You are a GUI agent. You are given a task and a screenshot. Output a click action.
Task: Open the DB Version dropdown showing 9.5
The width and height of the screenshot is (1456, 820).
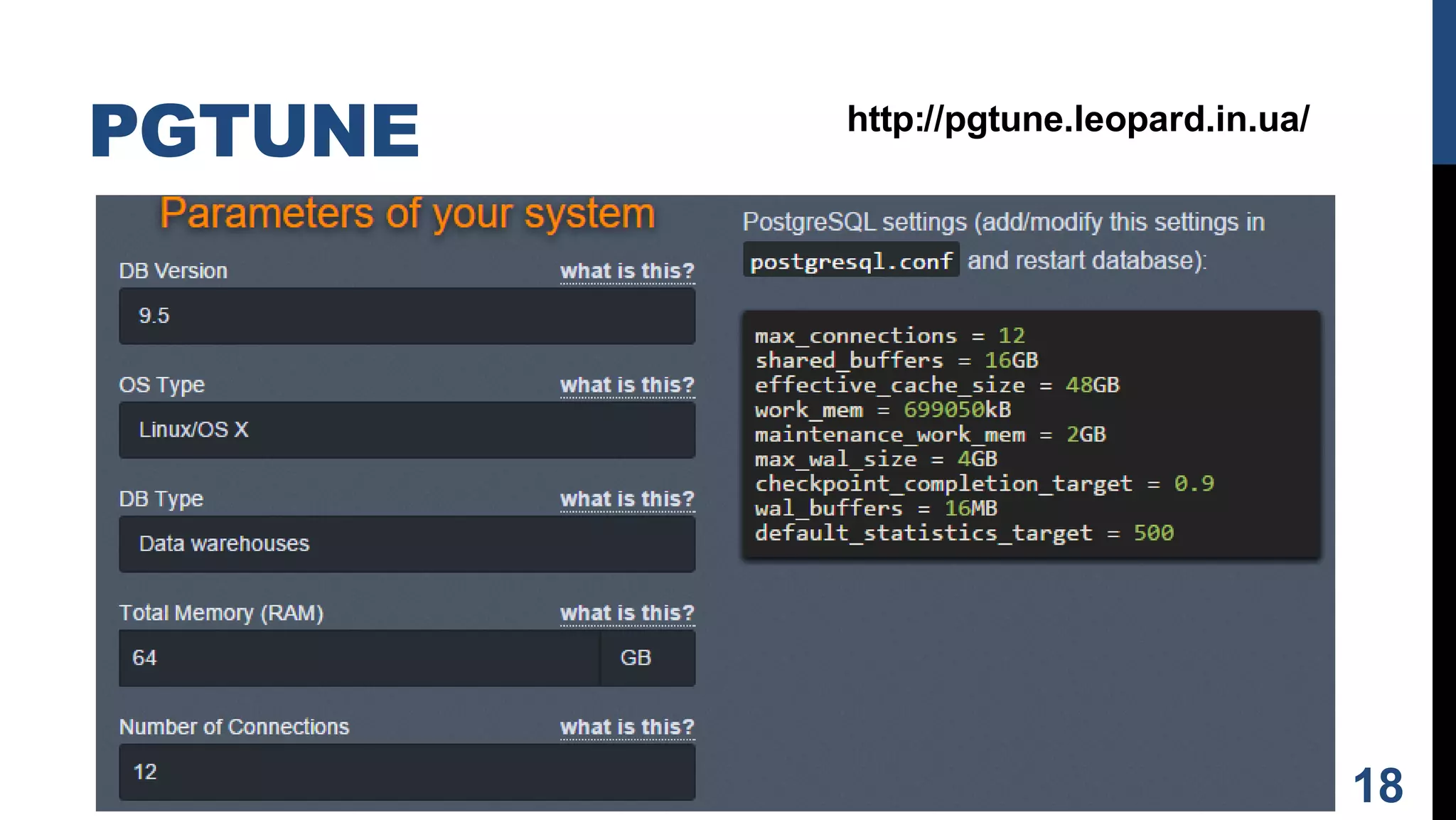[x=407, y=316]
